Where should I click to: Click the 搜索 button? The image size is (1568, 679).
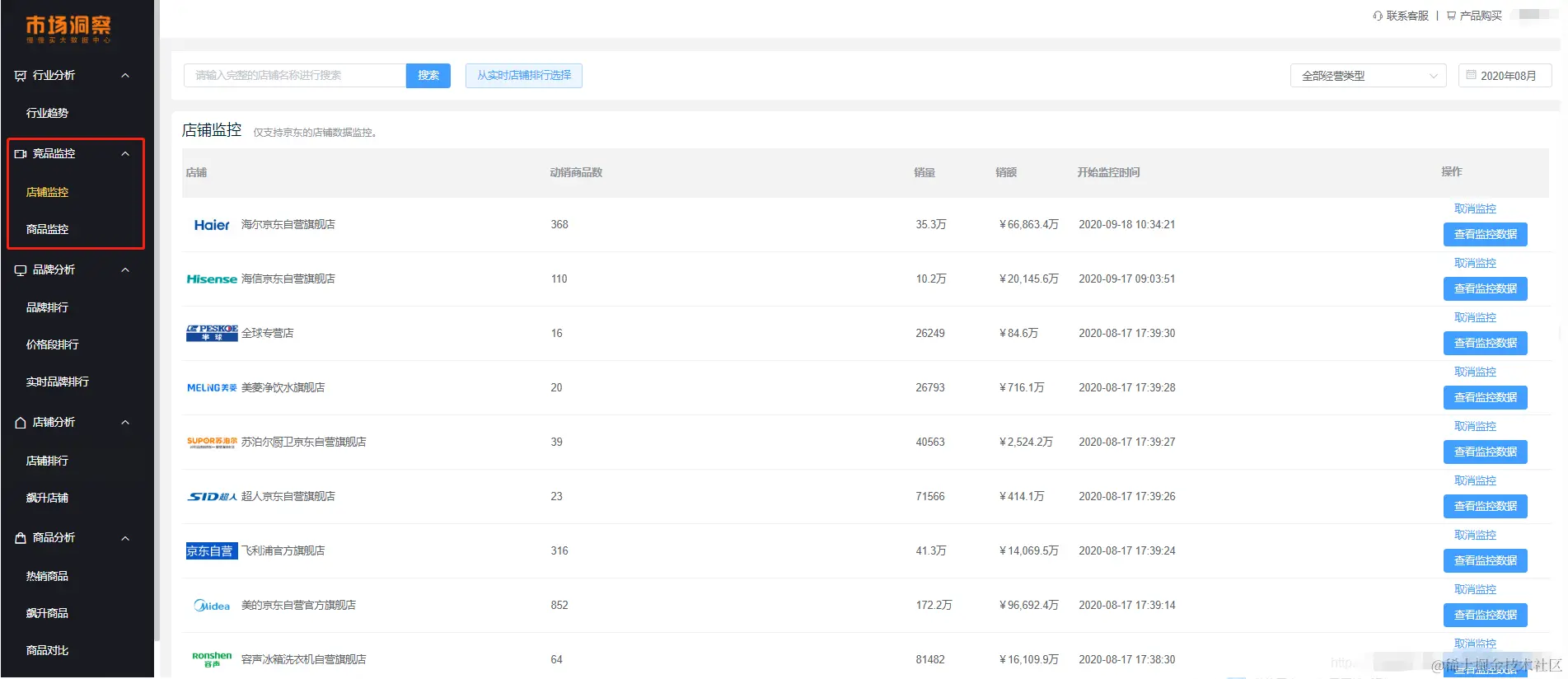428,76
